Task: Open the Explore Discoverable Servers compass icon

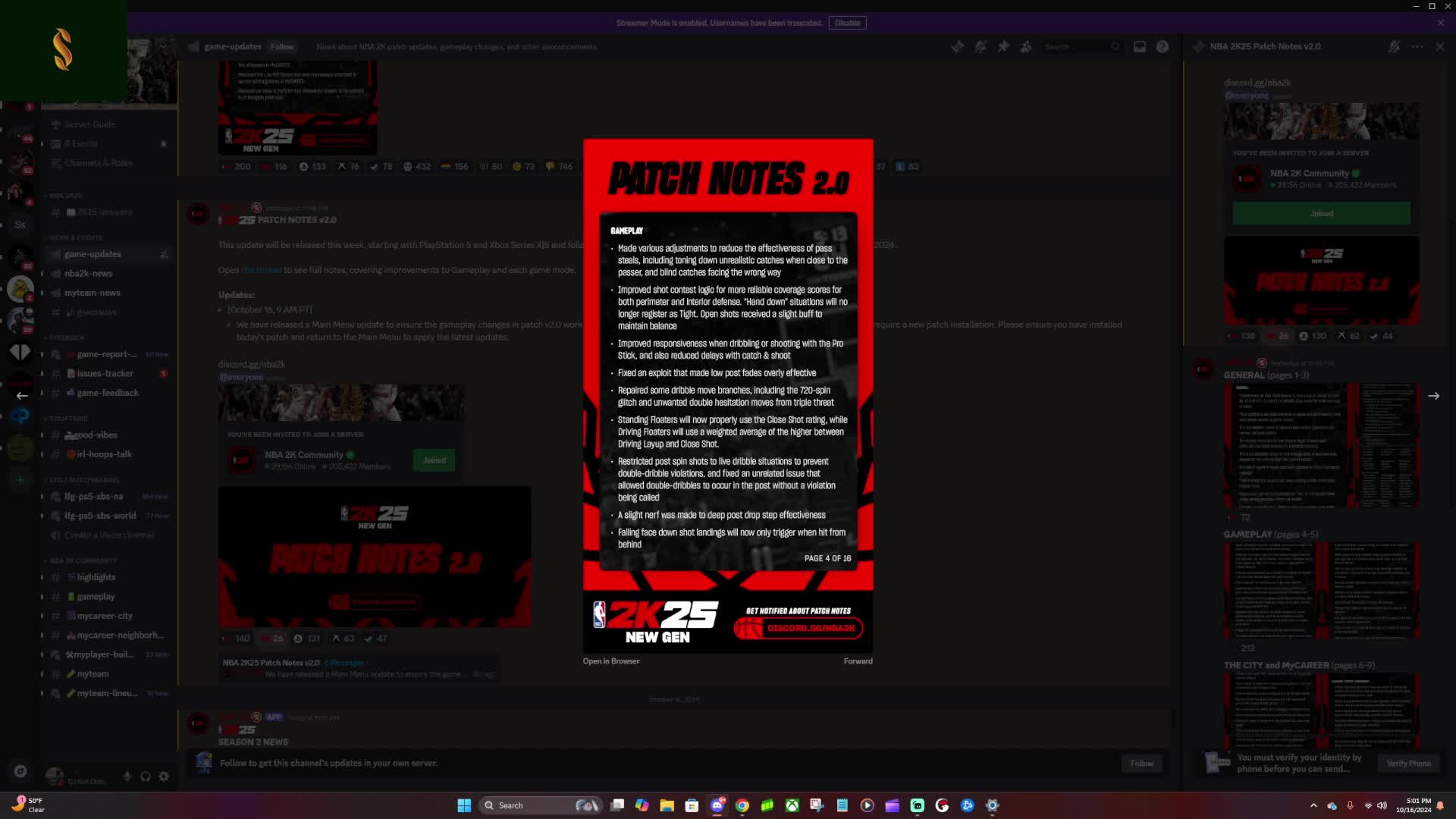Action: coord(20,771)
